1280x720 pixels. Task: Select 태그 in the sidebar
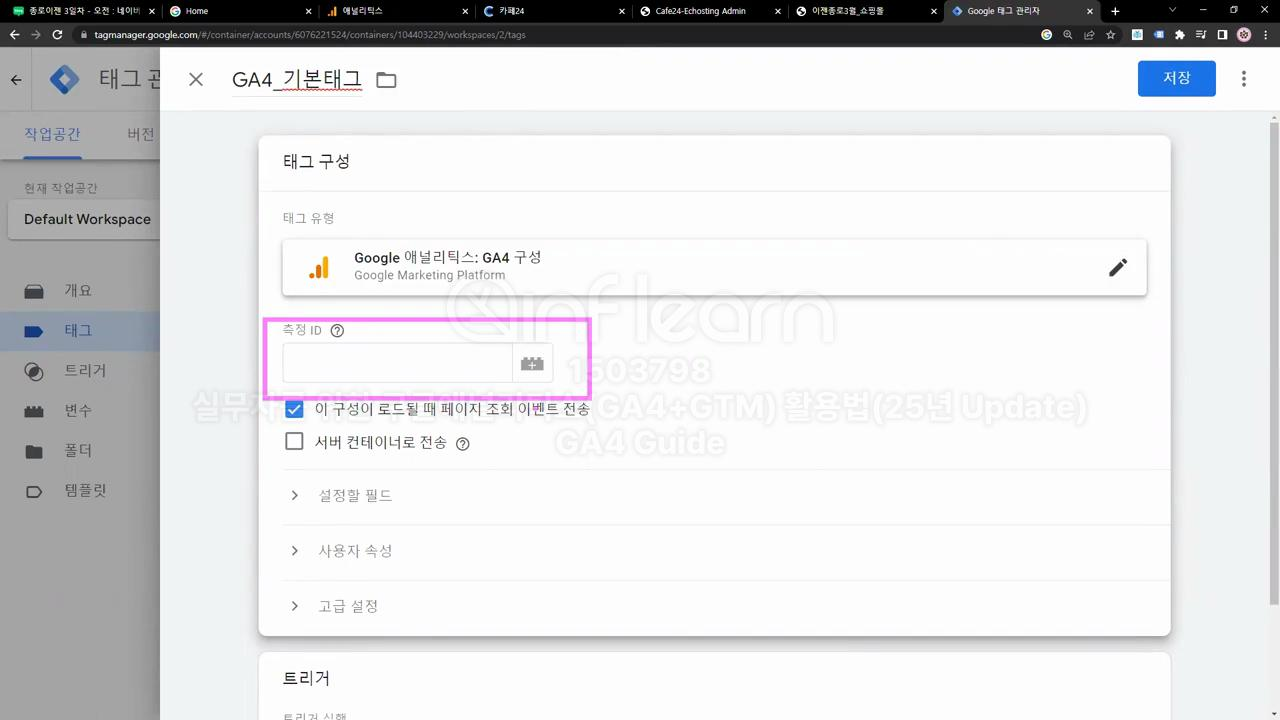[x=80, y=331]
